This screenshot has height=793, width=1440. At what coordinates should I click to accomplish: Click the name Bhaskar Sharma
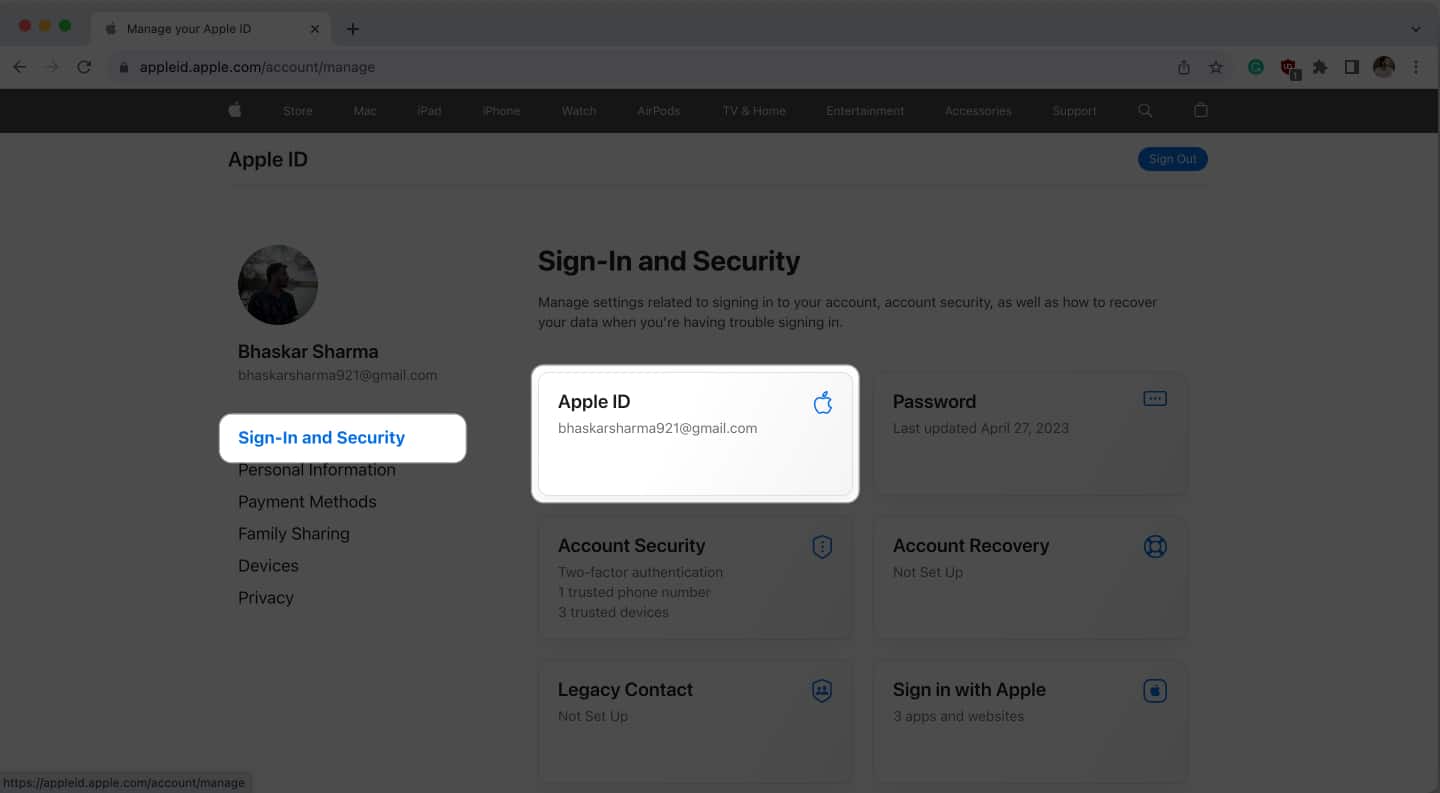point(308,352)
